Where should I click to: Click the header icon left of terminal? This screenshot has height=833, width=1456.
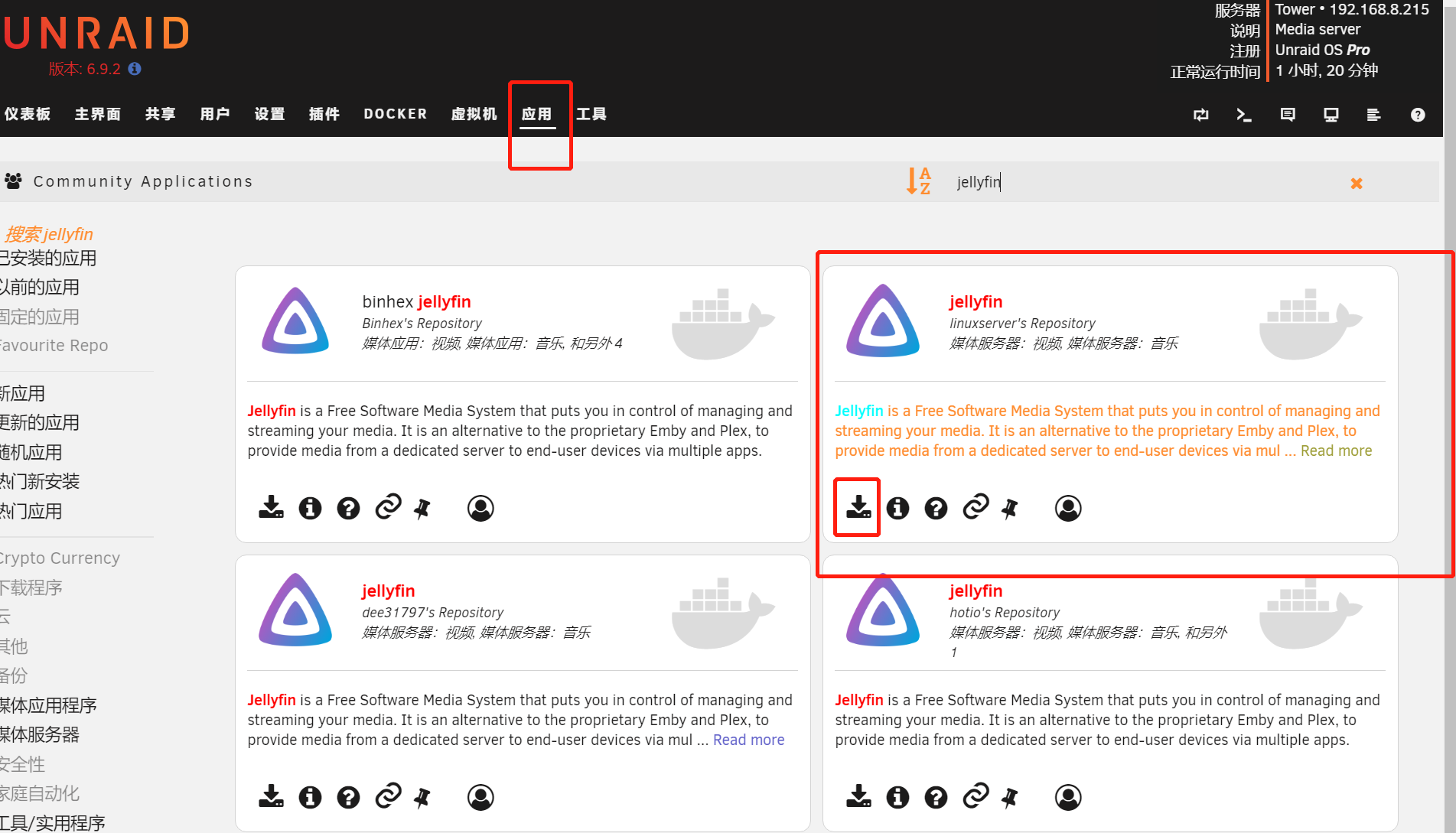point(1201,115)
